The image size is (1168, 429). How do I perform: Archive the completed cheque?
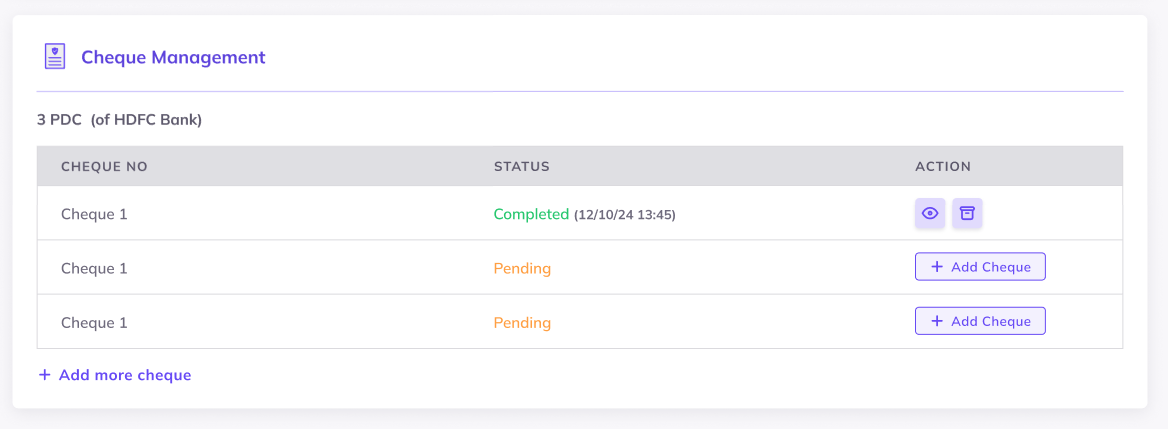pos(967,213)
